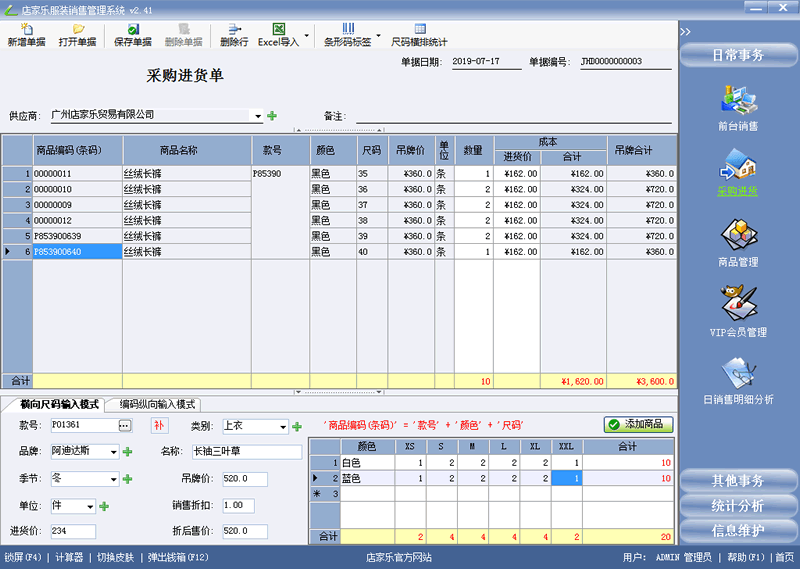The image size is (800, 569).
Task: Open the 类别 dropdown showing 上衣
Action: click(x=283, y=427)
